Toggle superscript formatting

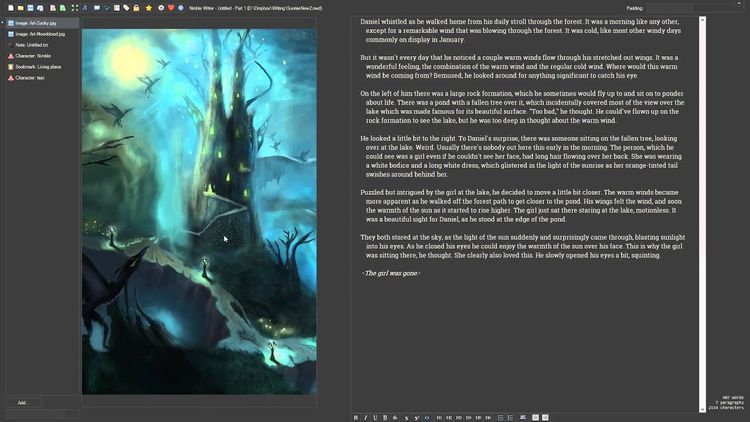417,418
